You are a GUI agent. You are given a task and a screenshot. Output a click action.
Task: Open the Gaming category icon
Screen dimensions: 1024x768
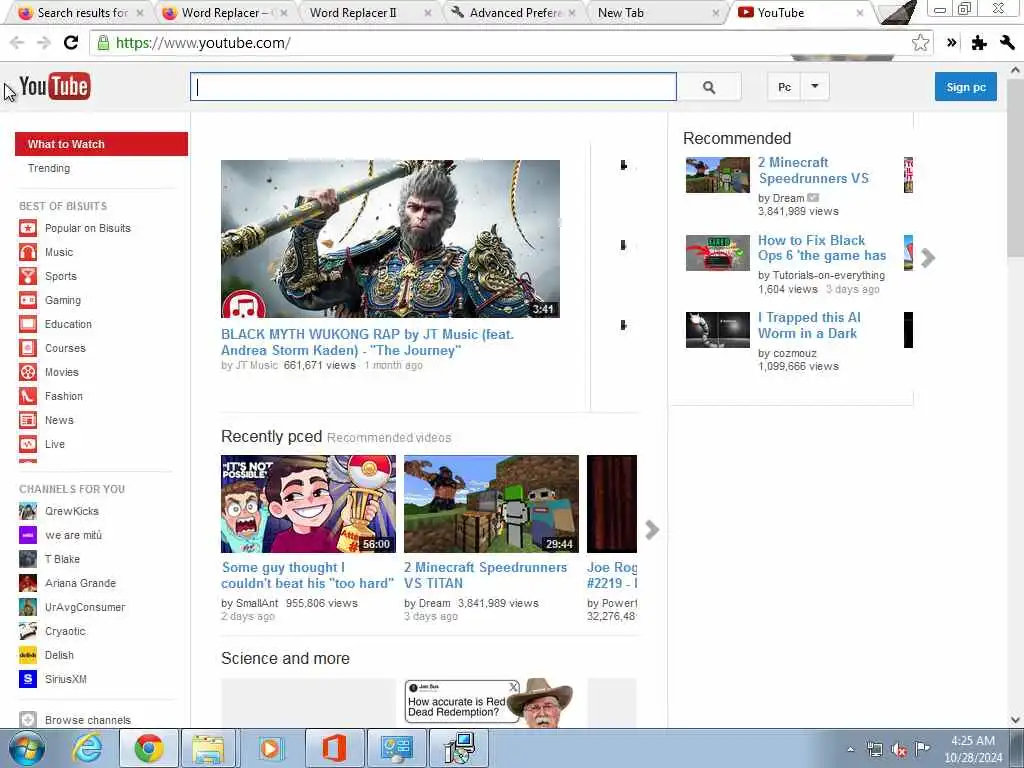(27, 300)
